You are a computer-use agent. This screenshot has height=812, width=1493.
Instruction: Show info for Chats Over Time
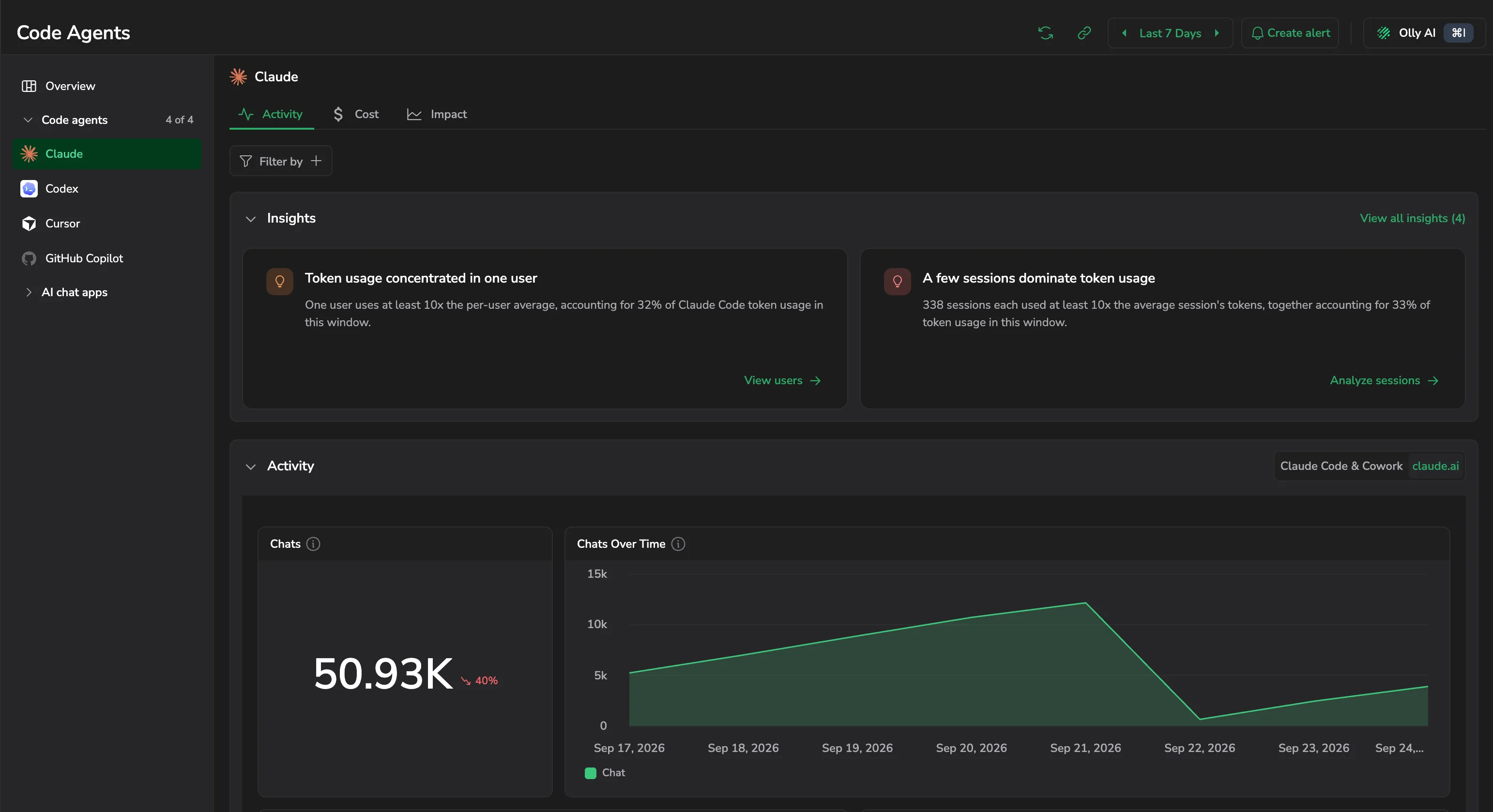[678, 544]
